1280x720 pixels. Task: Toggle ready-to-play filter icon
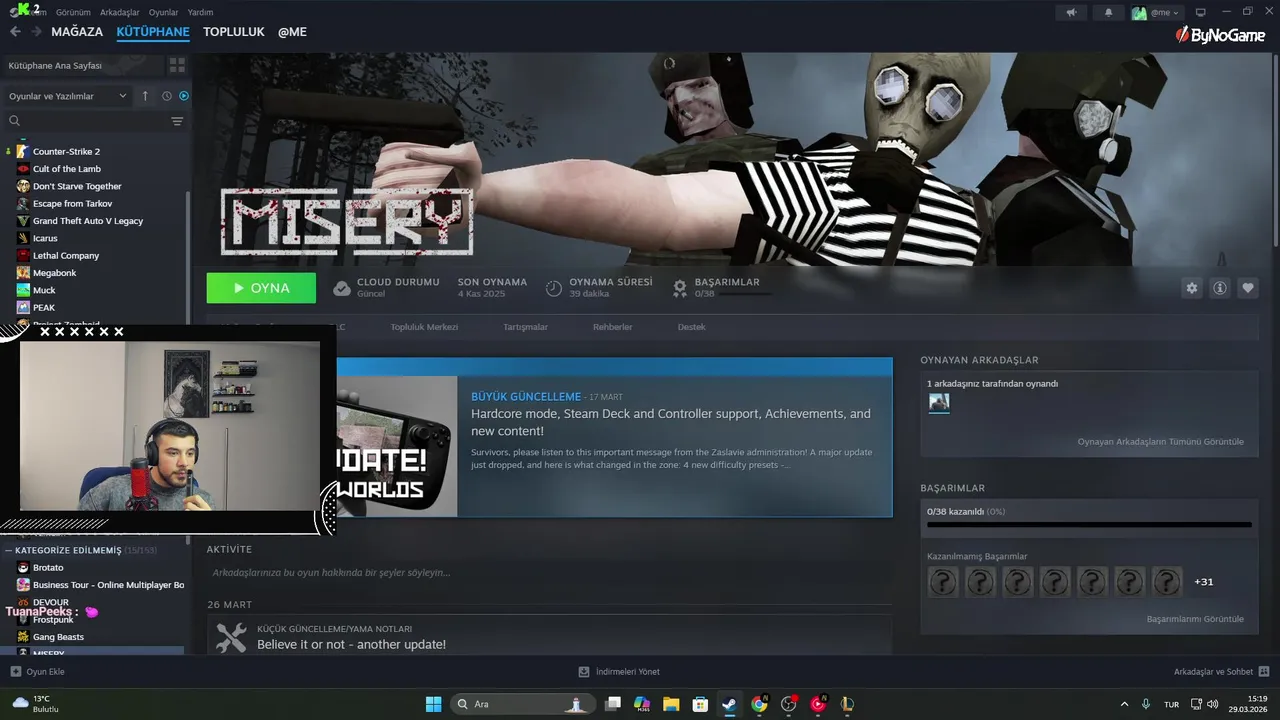coord(184,96)
